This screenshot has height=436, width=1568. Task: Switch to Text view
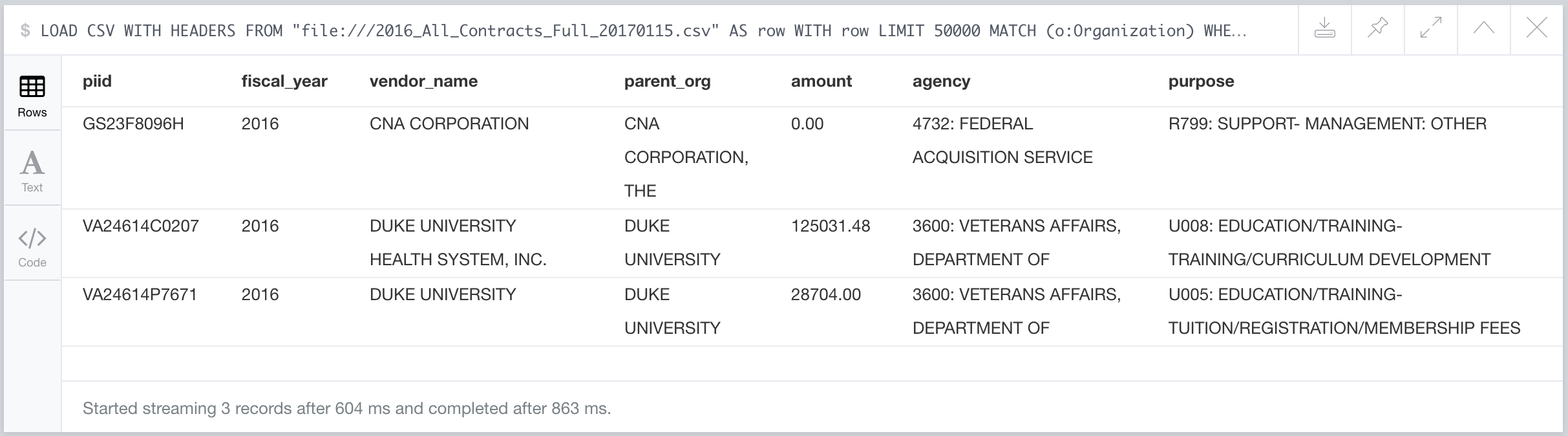tap(32, 171)
